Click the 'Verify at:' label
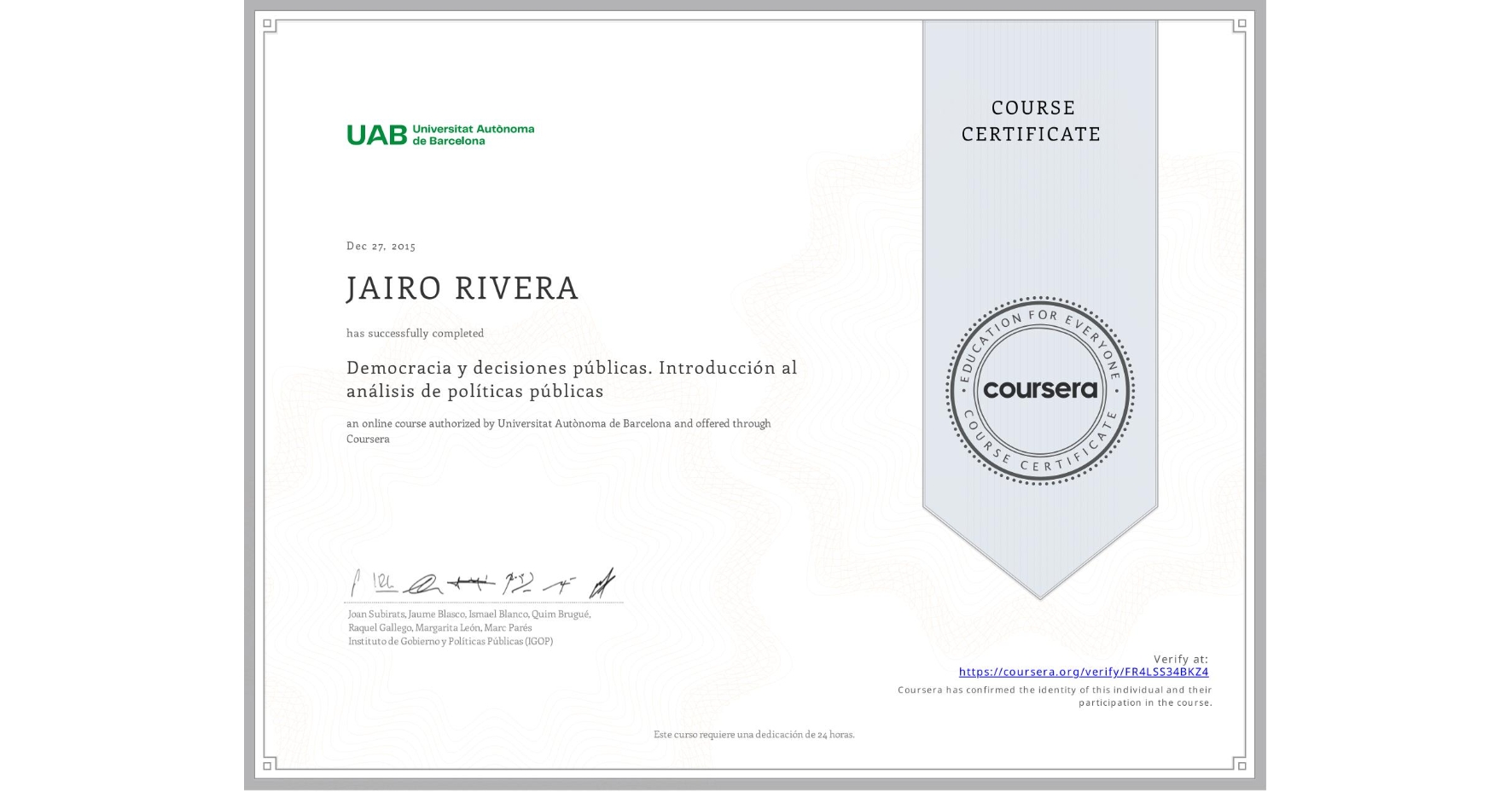 pyautogui.click(x=1181, y=659)
